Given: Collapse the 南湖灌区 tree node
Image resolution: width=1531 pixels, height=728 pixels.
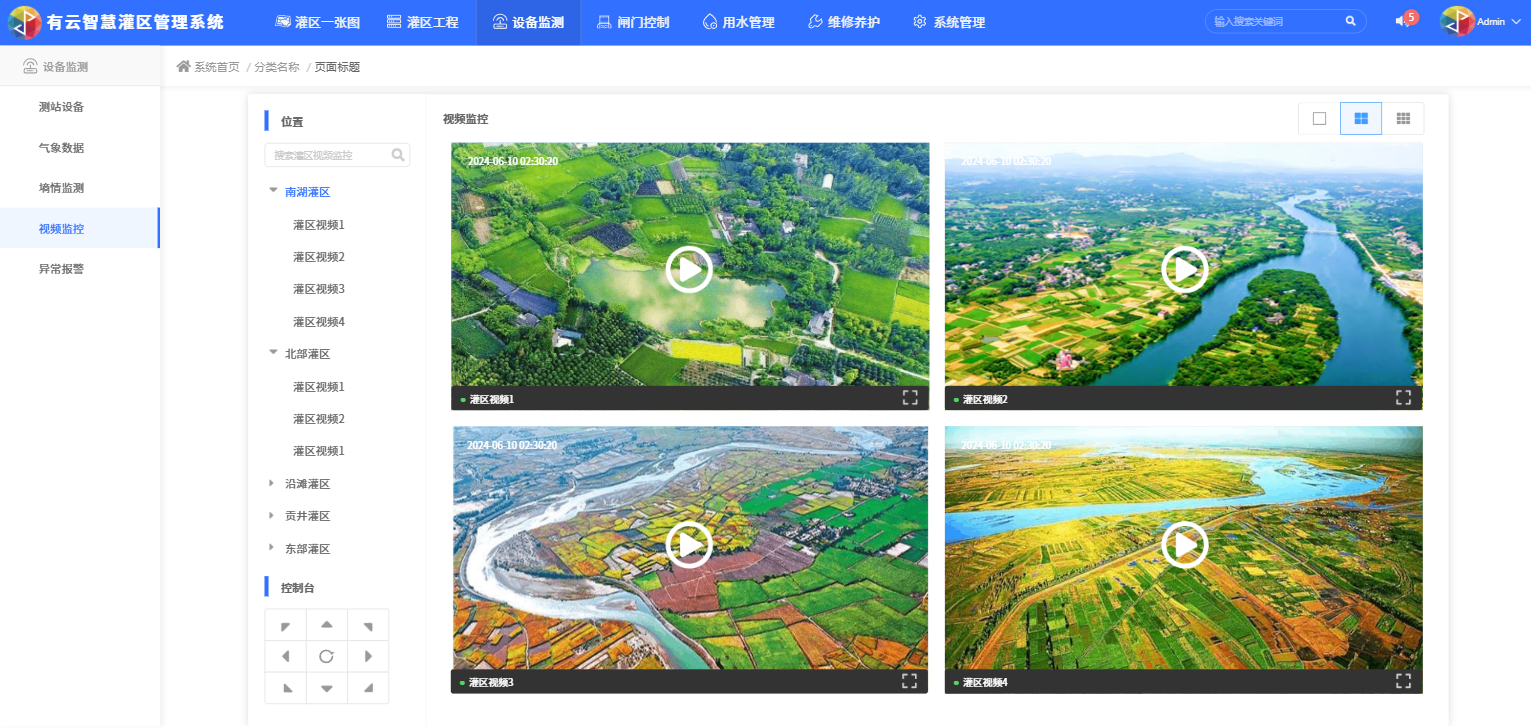Looking at the screenshot, I should point(273,190).
